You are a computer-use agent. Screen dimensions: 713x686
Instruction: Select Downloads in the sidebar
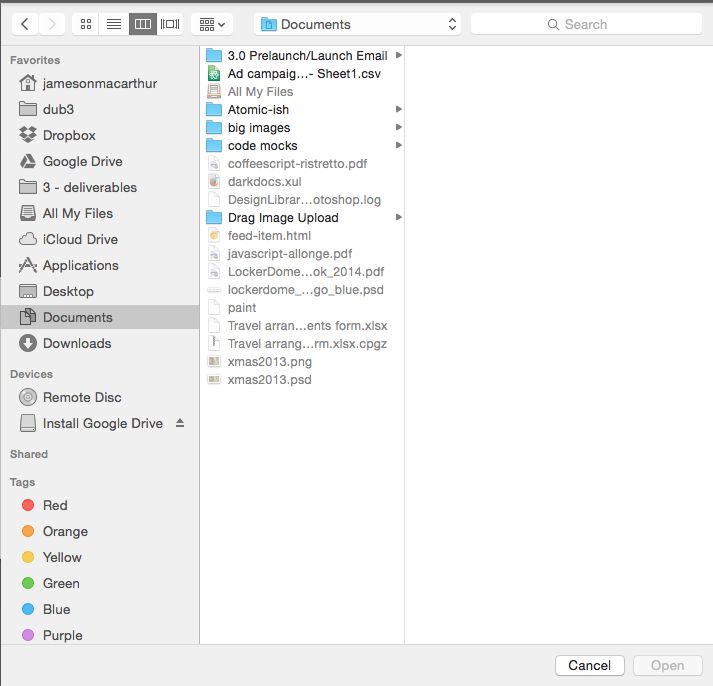(76, 343)
